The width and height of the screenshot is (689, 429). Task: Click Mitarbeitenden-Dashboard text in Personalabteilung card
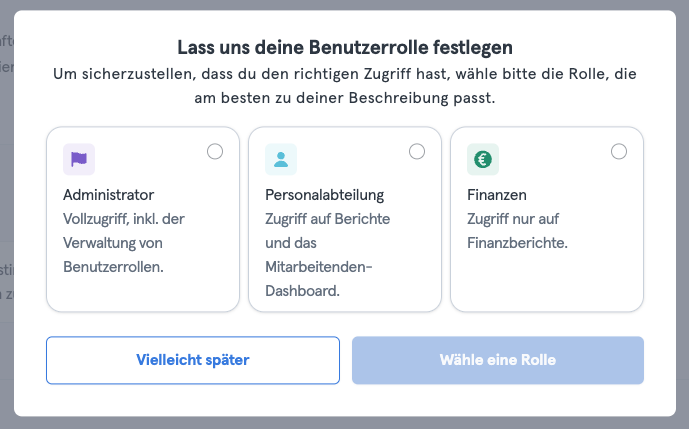click(x=319, y=279)
